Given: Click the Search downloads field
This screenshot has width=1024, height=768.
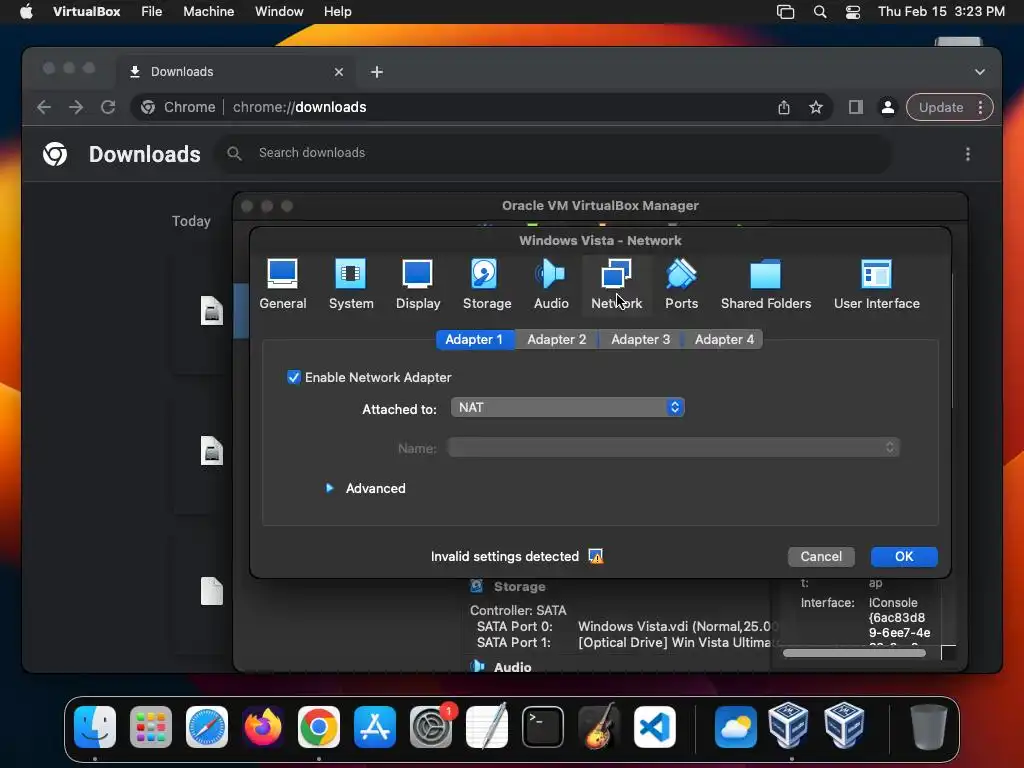Looking at the screenshot, I should [x=552, y=153].
